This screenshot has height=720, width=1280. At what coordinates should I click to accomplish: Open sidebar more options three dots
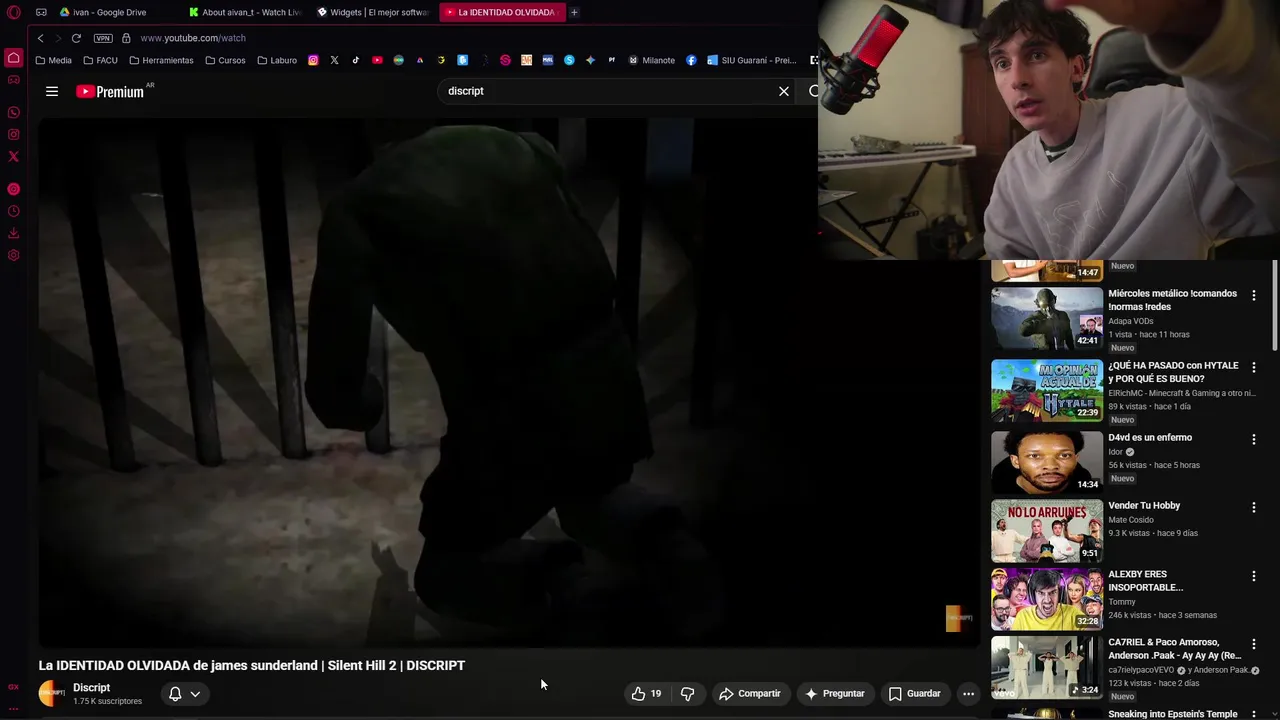click(13, 708)
